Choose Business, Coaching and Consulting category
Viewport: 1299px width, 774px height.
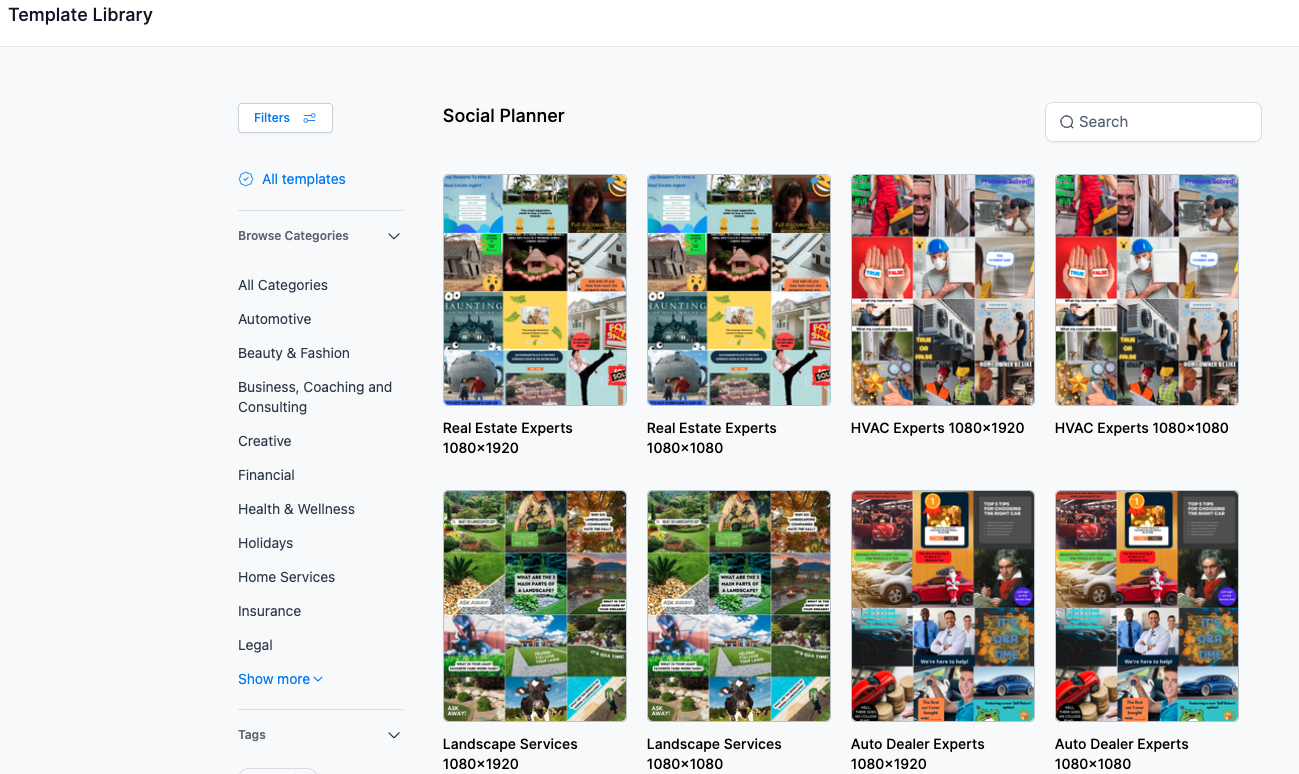tap(315, 397)
